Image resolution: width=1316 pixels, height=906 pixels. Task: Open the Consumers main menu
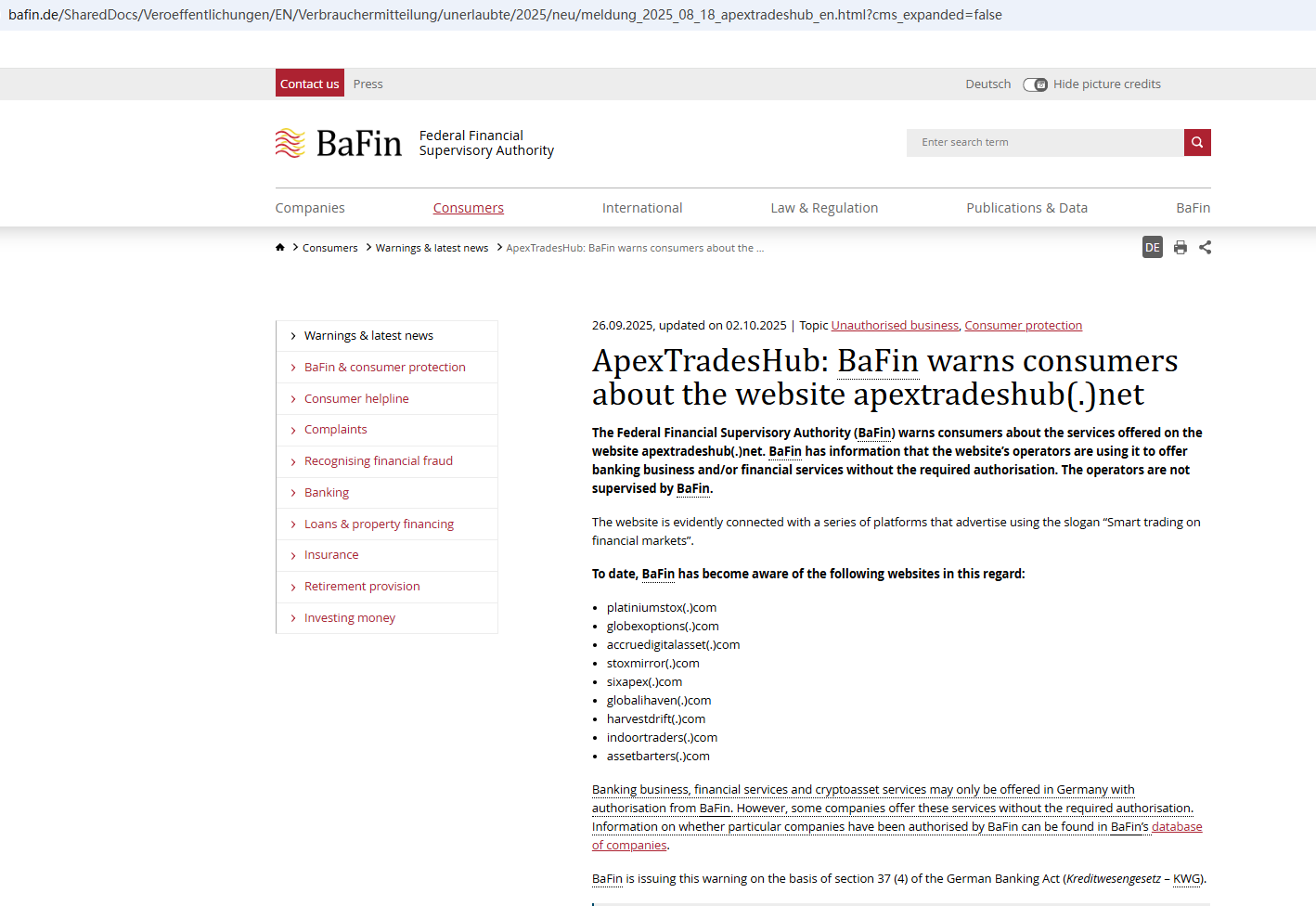[x=469, y=208]
